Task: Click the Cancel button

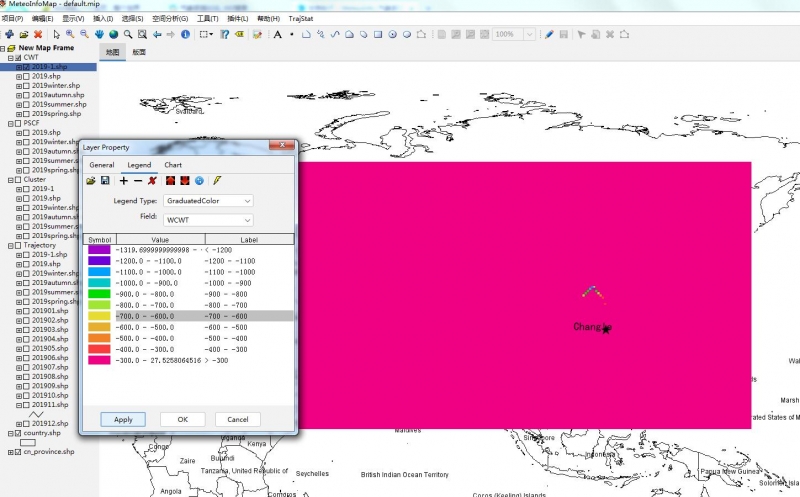Action: coord(237,419)
